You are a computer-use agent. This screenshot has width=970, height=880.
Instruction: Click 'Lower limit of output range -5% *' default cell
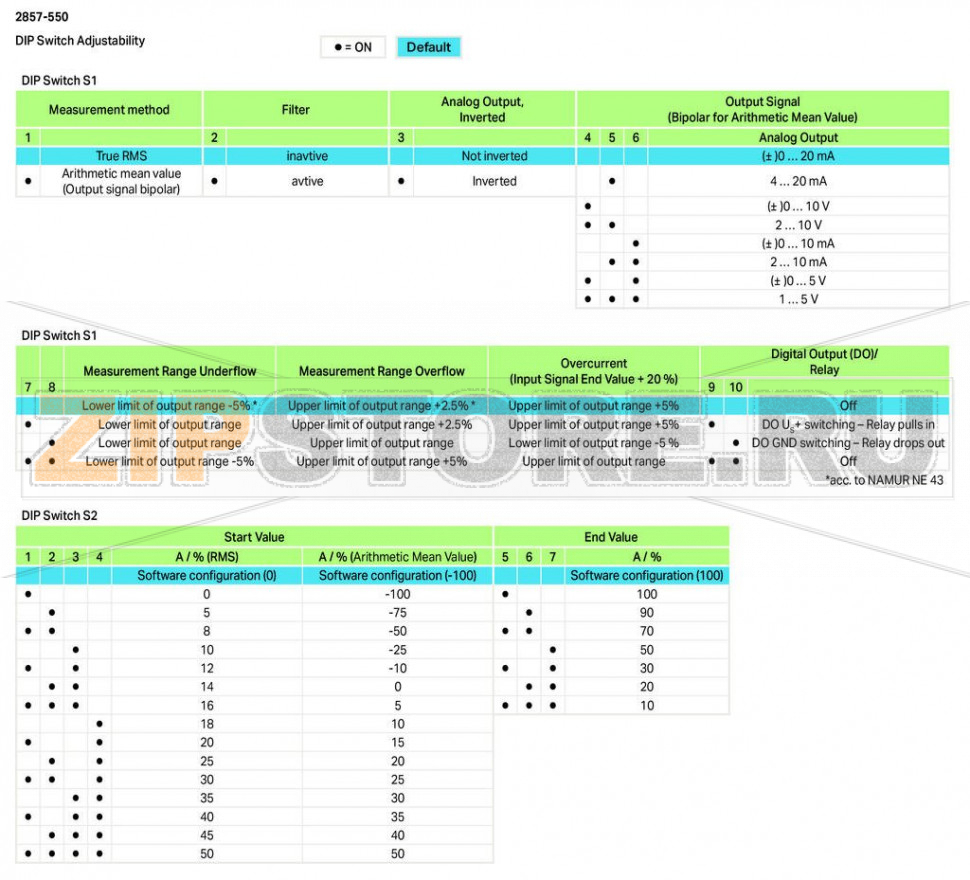(x=170, y=406)
